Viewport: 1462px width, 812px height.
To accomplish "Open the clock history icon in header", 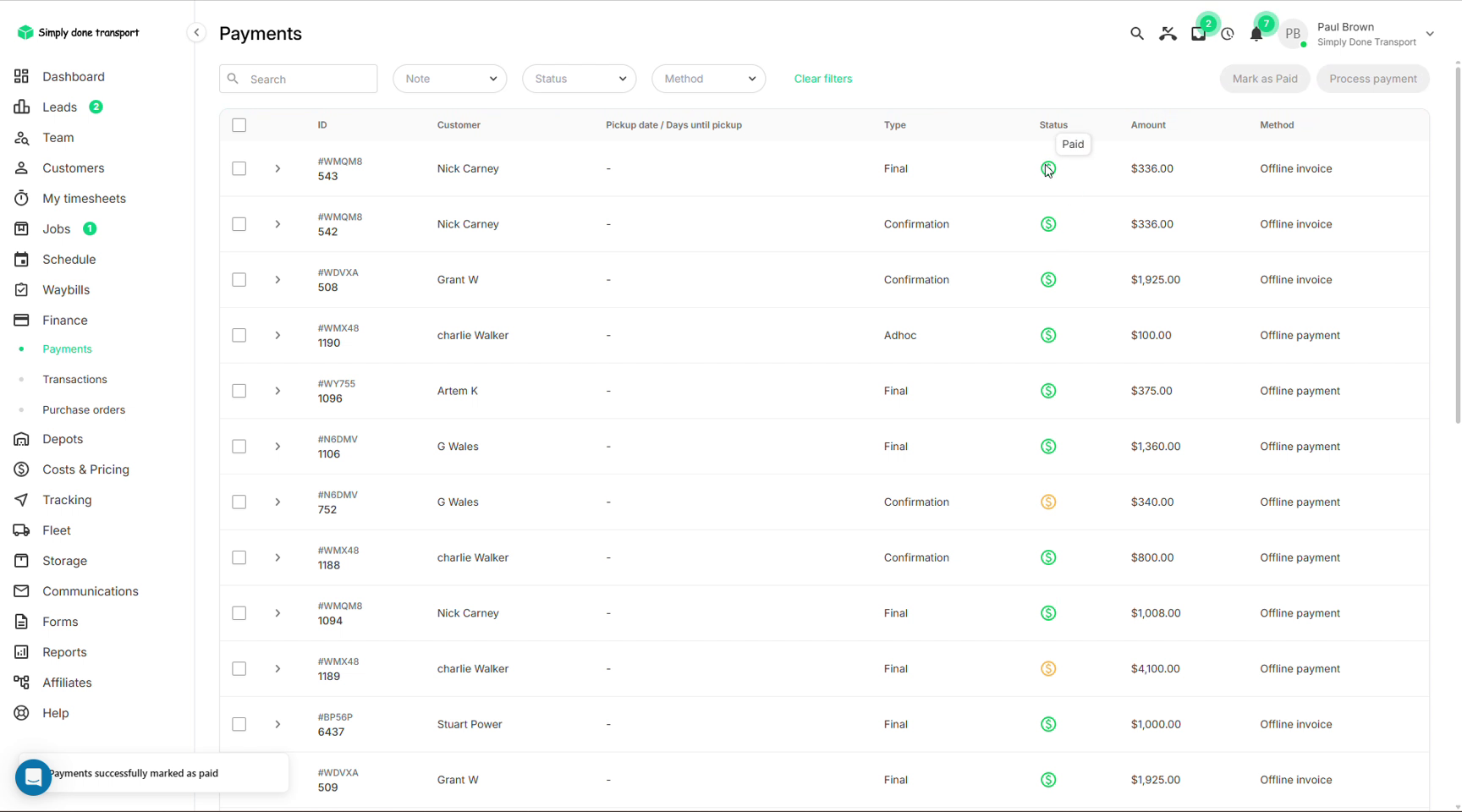I will (x=1228, y=34).
